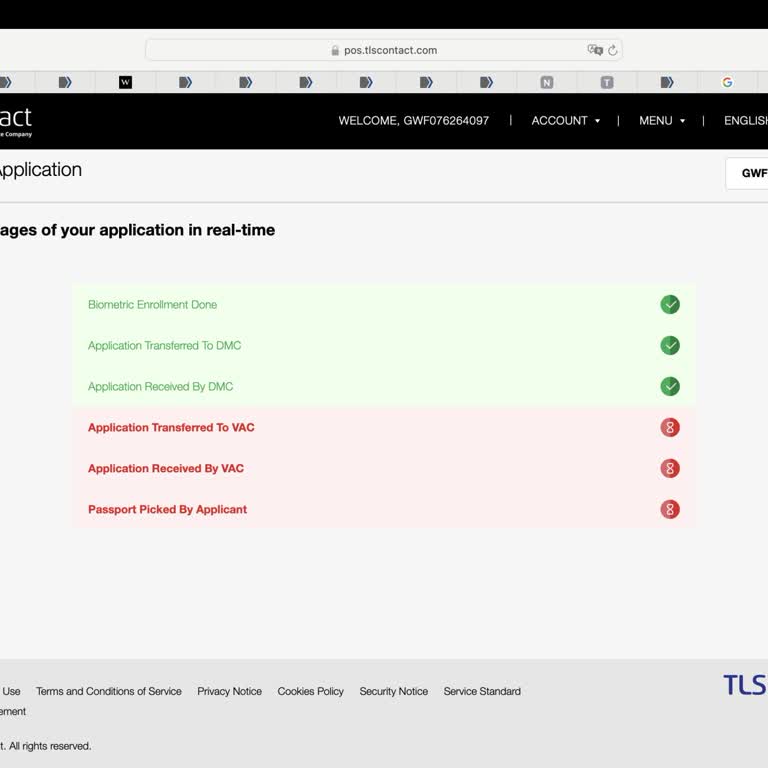Open the Cookies Policy link
This screenshot has width=768, height=768.
[311, 691]
